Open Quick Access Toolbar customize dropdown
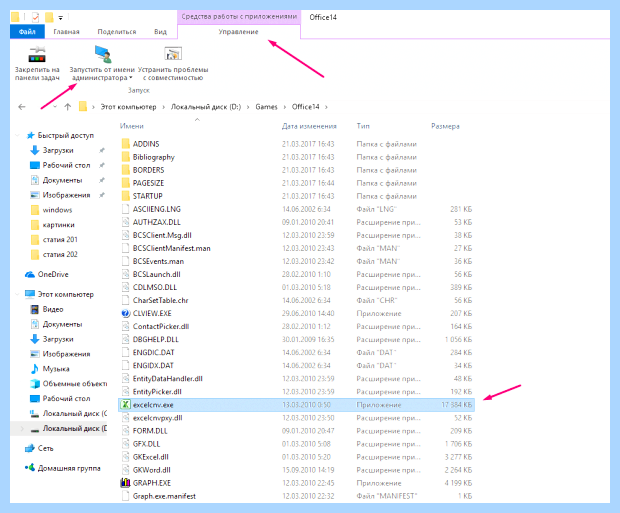 60,18
